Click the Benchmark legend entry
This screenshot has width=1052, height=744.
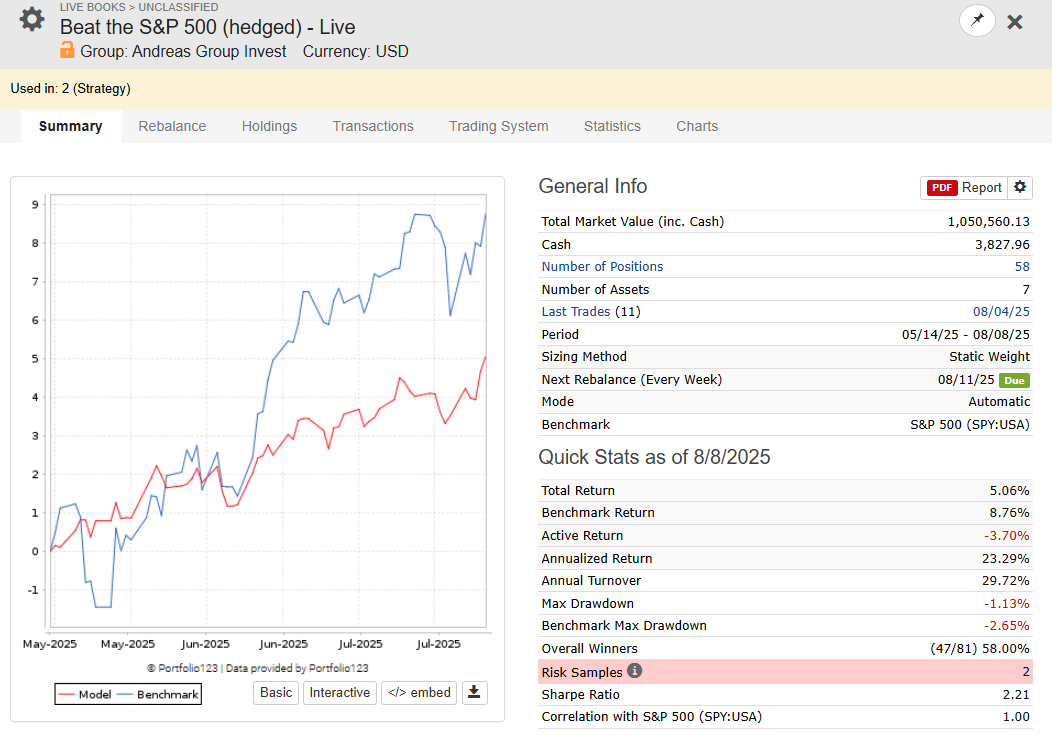pos(158,694)
